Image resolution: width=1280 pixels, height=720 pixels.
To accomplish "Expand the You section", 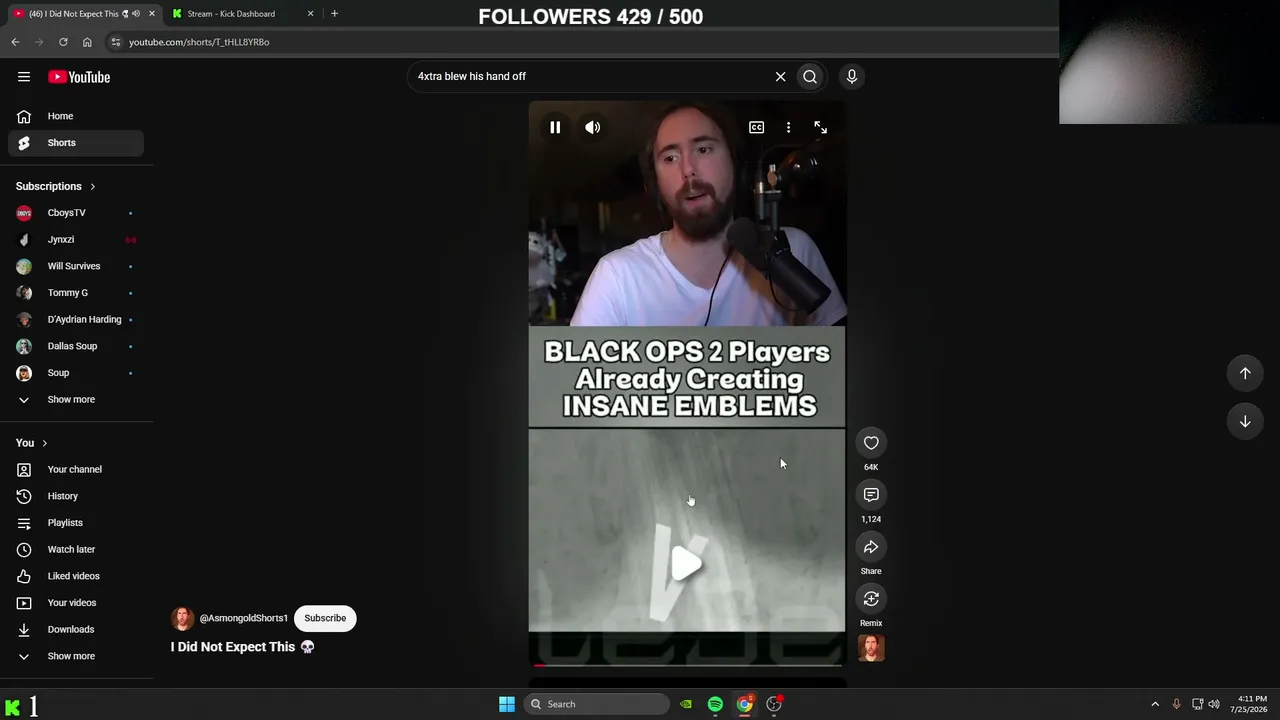I will pyautogui.click(x=31, y=443).
